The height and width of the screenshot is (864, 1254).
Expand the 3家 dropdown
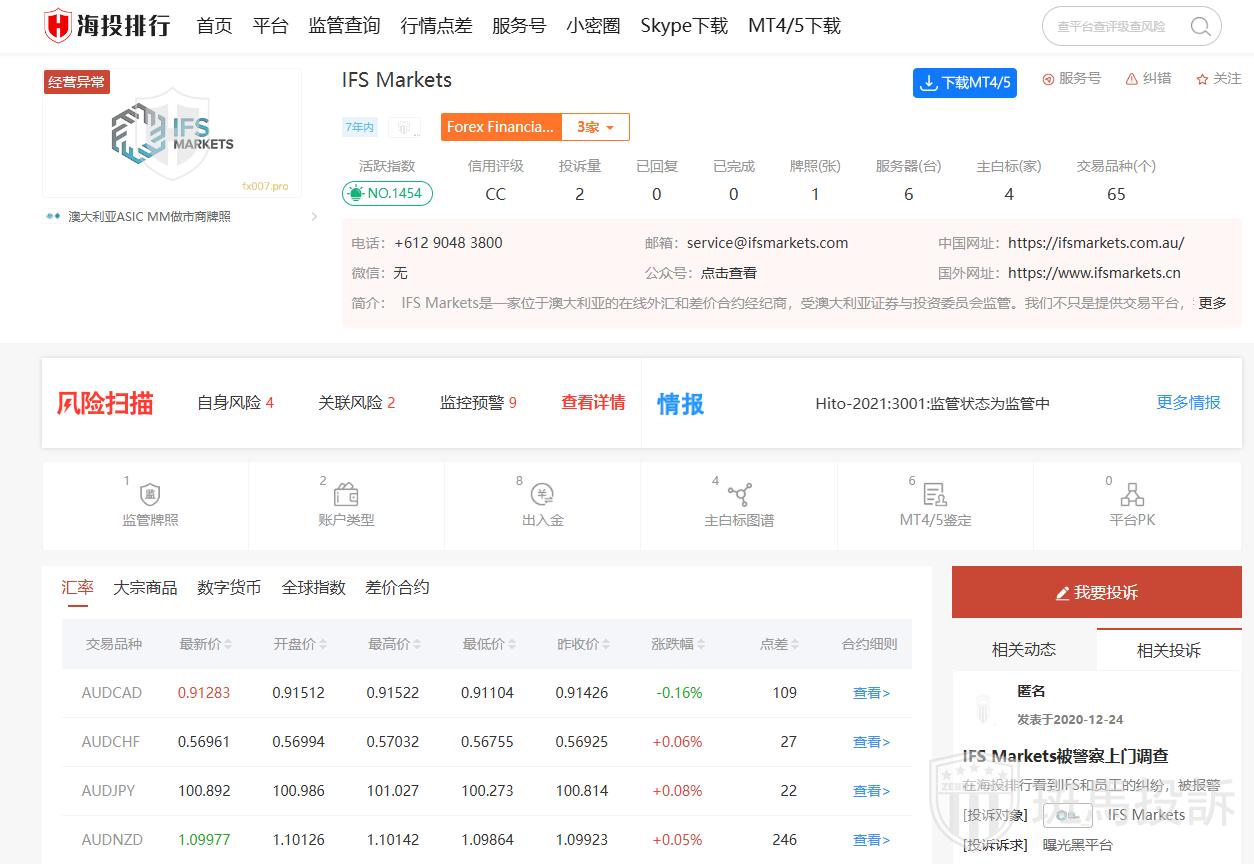595,127
